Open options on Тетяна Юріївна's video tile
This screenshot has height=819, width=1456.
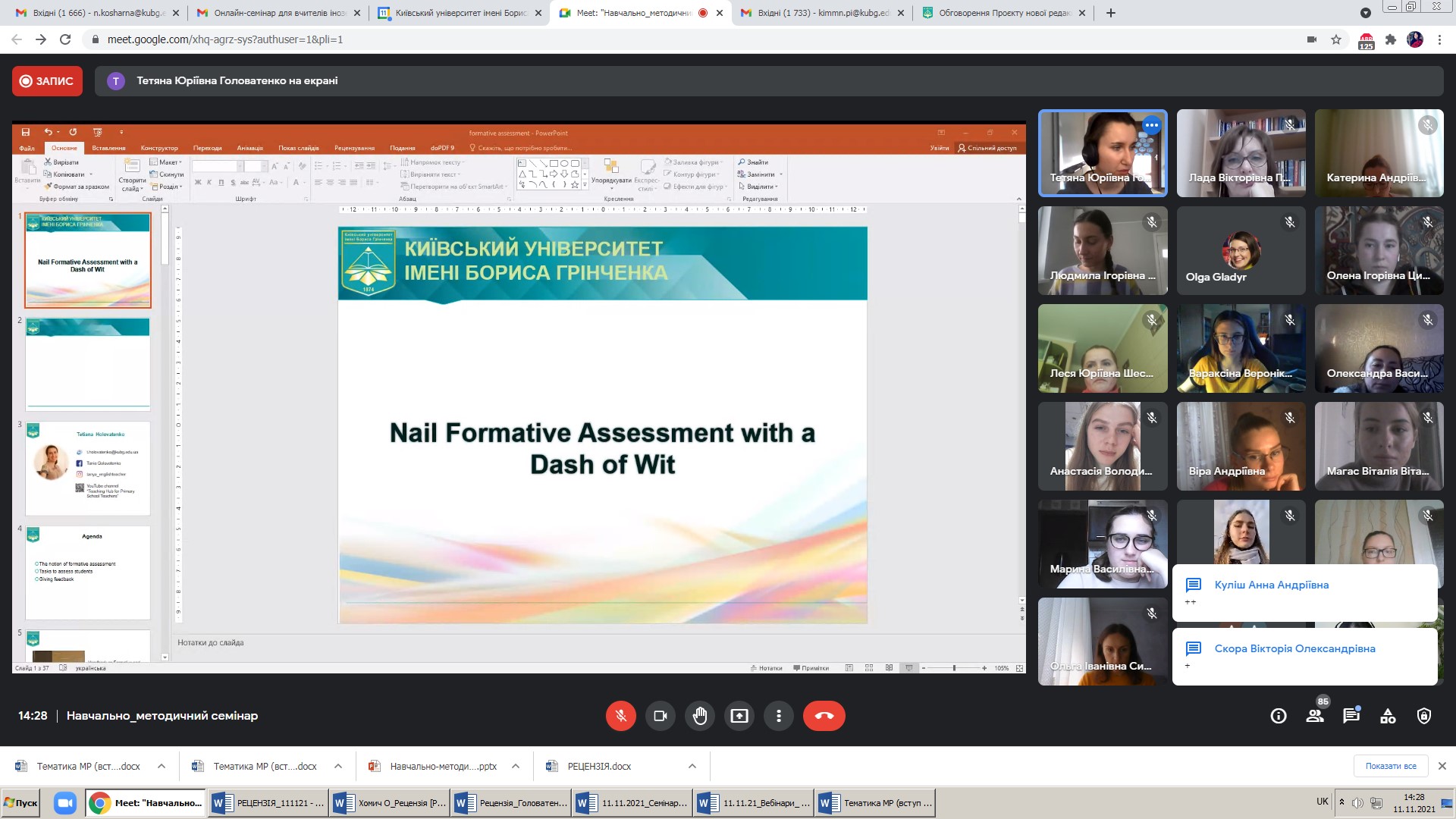tap(1152, 125)
